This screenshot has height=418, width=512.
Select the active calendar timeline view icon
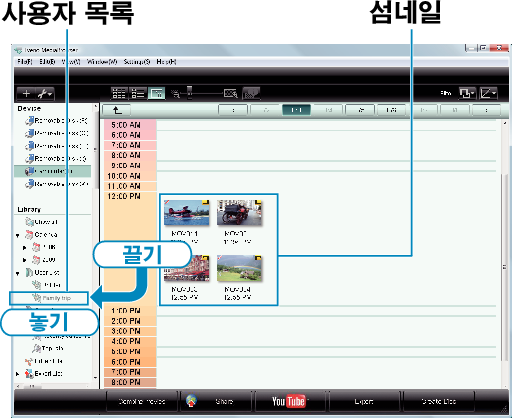156,94
